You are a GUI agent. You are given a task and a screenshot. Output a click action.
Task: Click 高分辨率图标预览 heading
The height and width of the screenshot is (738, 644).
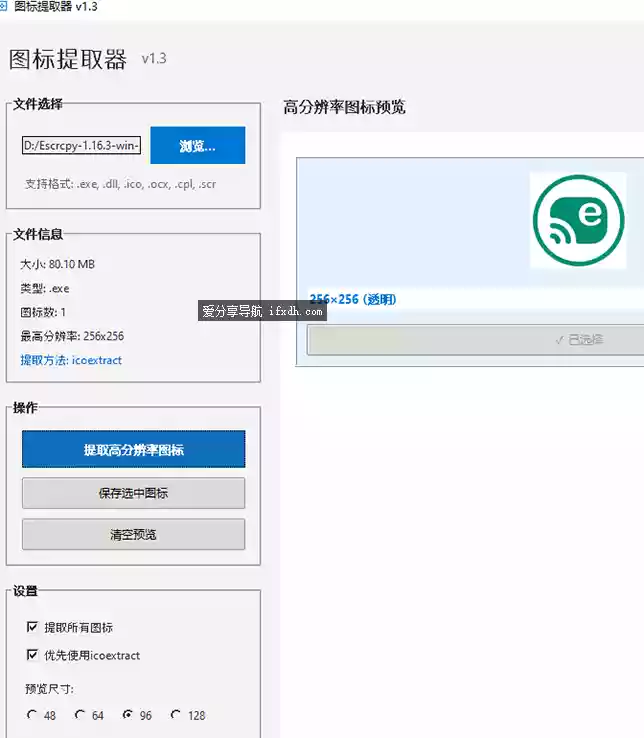(x=344, y=107)
